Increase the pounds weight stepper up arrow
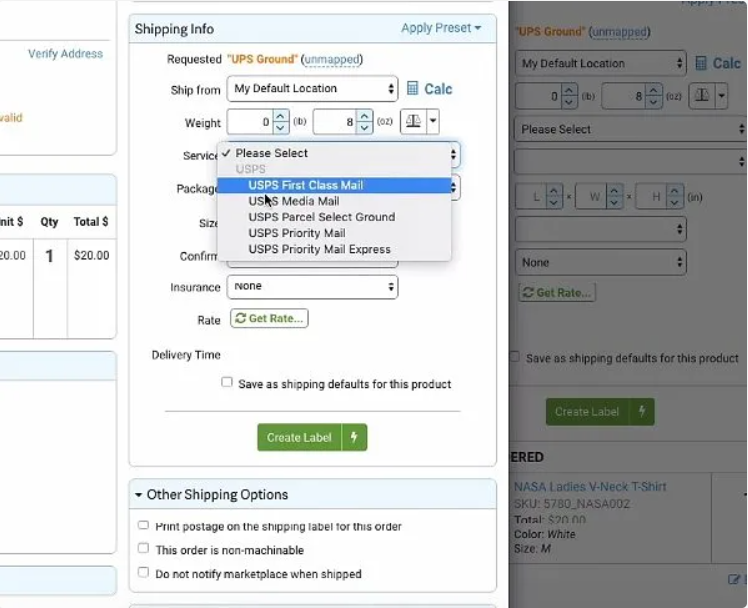 click(280, 116)
